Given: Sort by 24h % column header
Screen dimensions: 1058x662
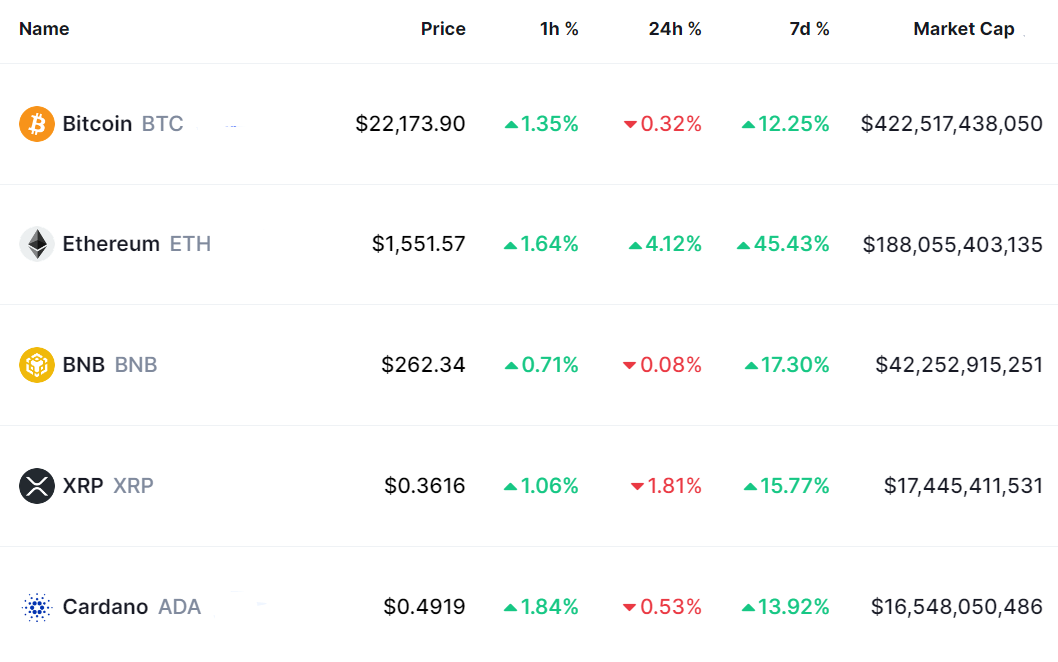Looking at the screenshot, I should coord(675,29).
